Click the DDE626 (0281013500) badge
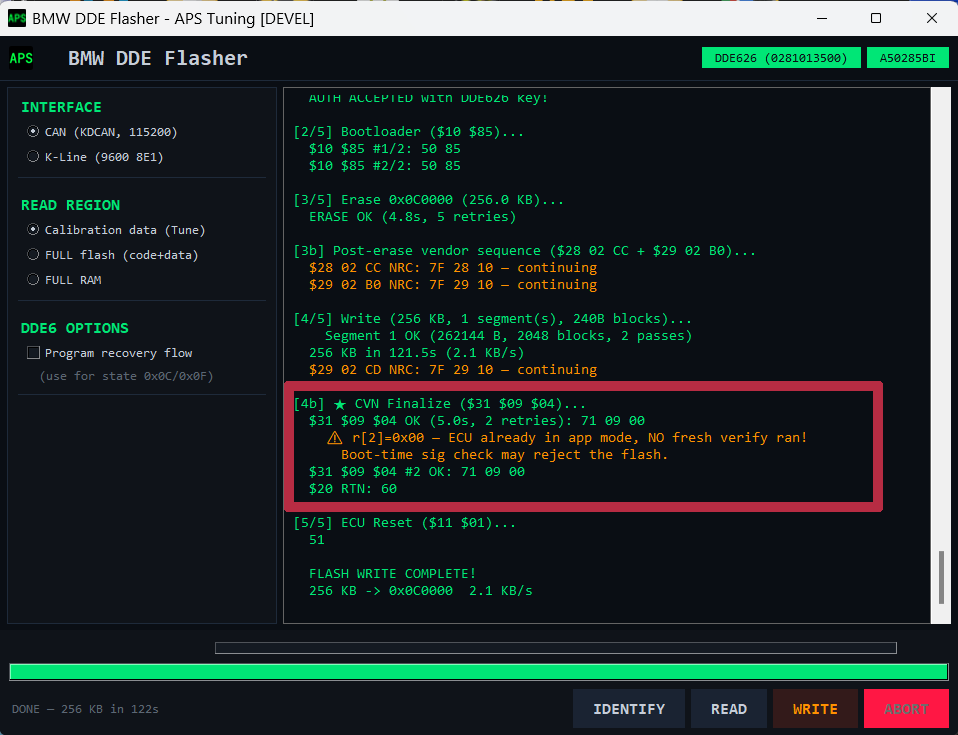Viewport: 958px width, 735px height. (781, 58)
